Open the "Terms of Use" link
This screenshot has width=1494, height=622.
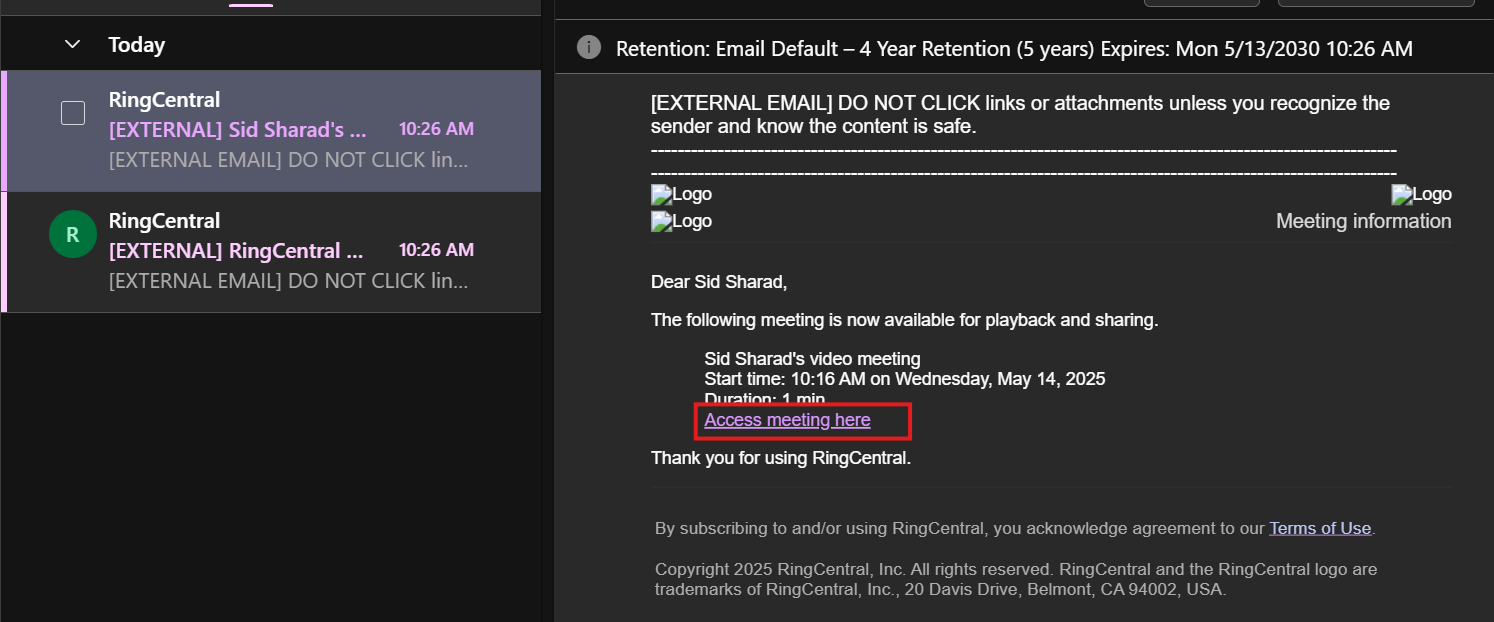click(x=1320, y=528)
